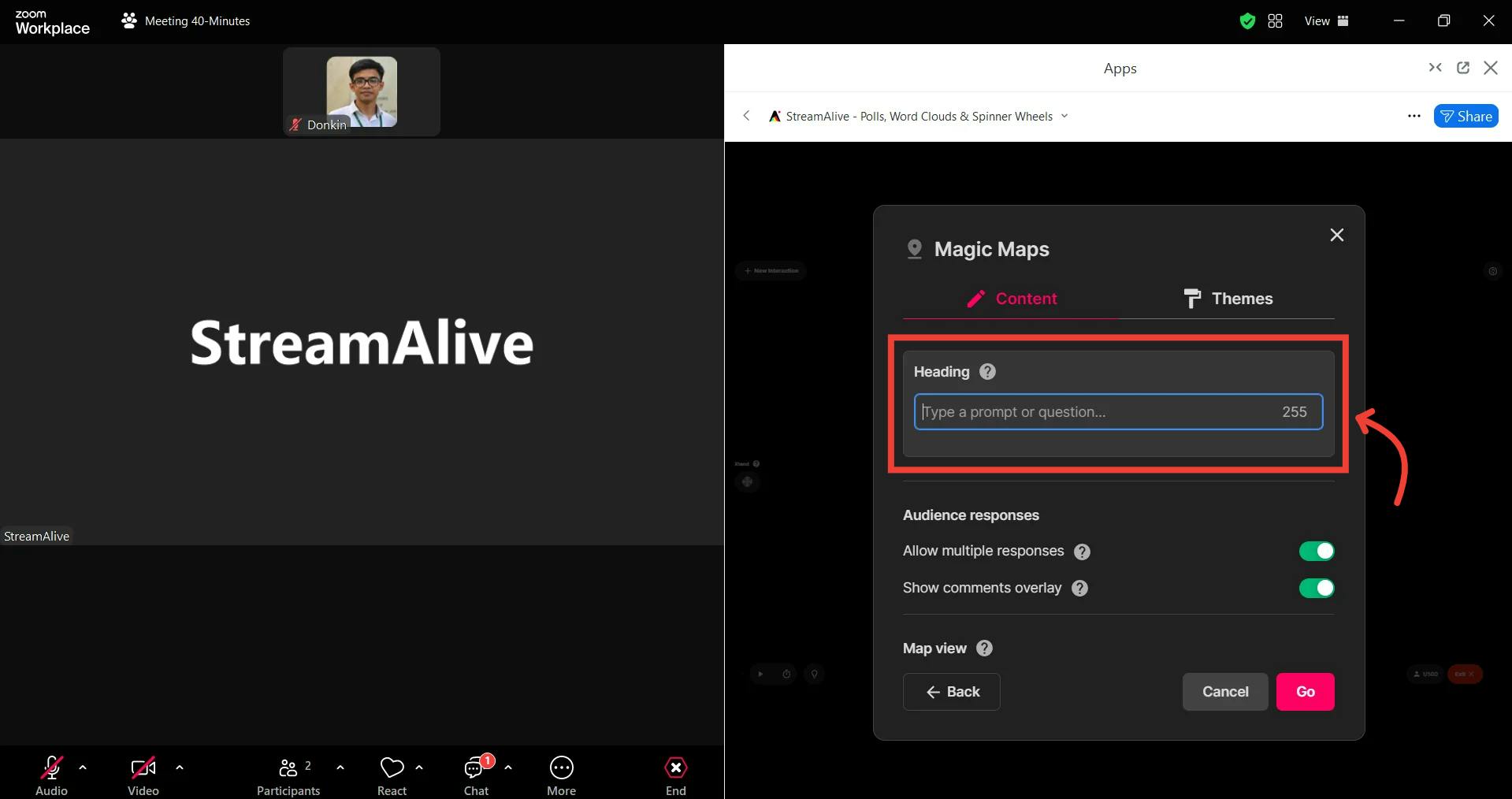Switch to the Themes tab
This screenshot has width=1512, height=799.
click(1227, 299)
